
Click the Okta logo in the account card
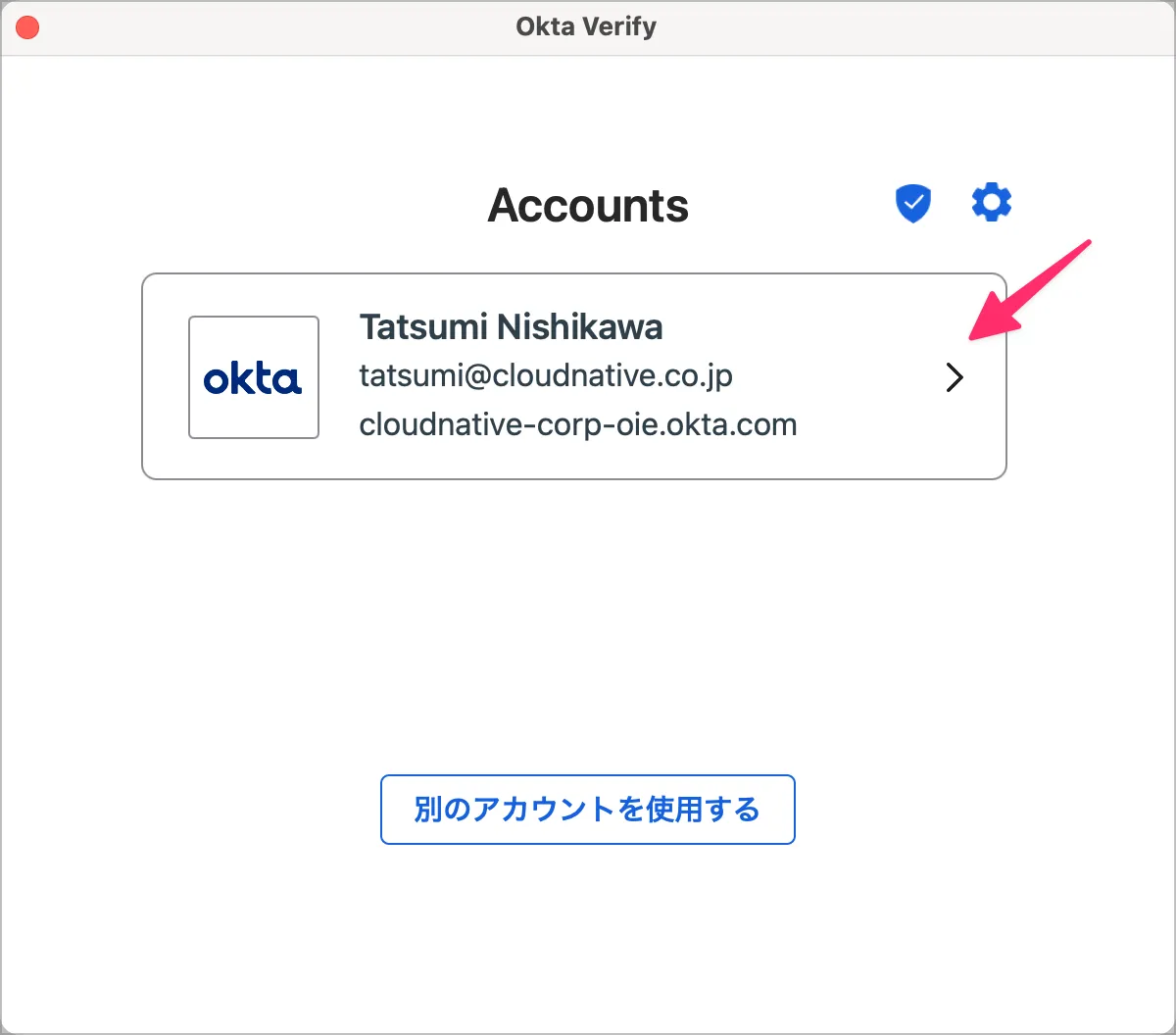(253, 379)
